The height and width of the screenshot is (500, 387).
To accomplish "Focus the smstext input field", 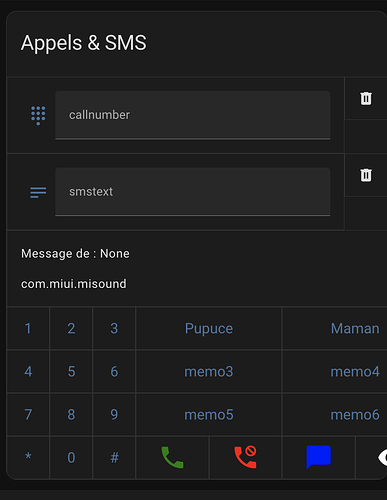I will click(x=193, y=192).
